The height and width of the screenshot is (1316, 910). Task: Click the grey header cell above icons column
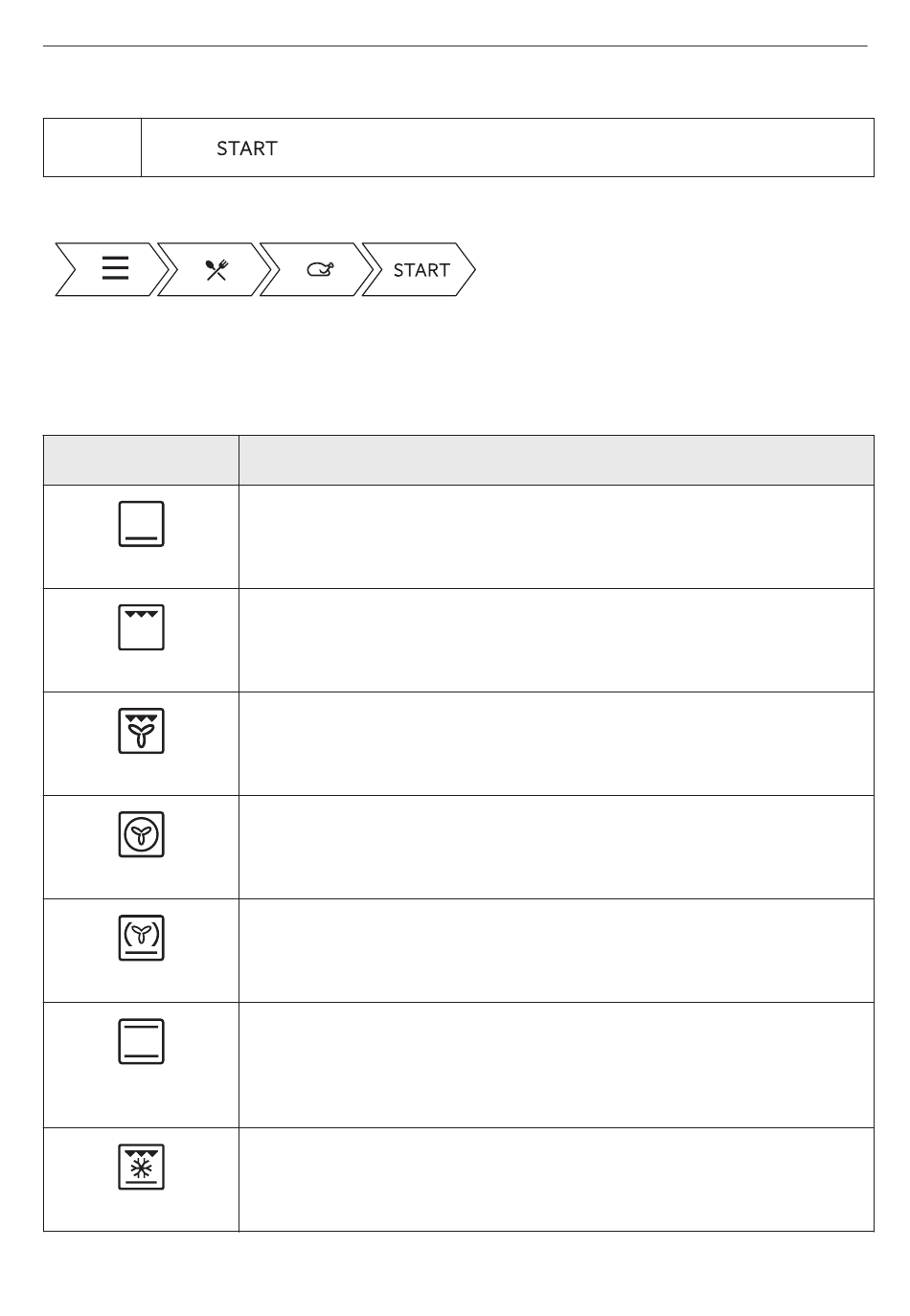coord(142,461)
